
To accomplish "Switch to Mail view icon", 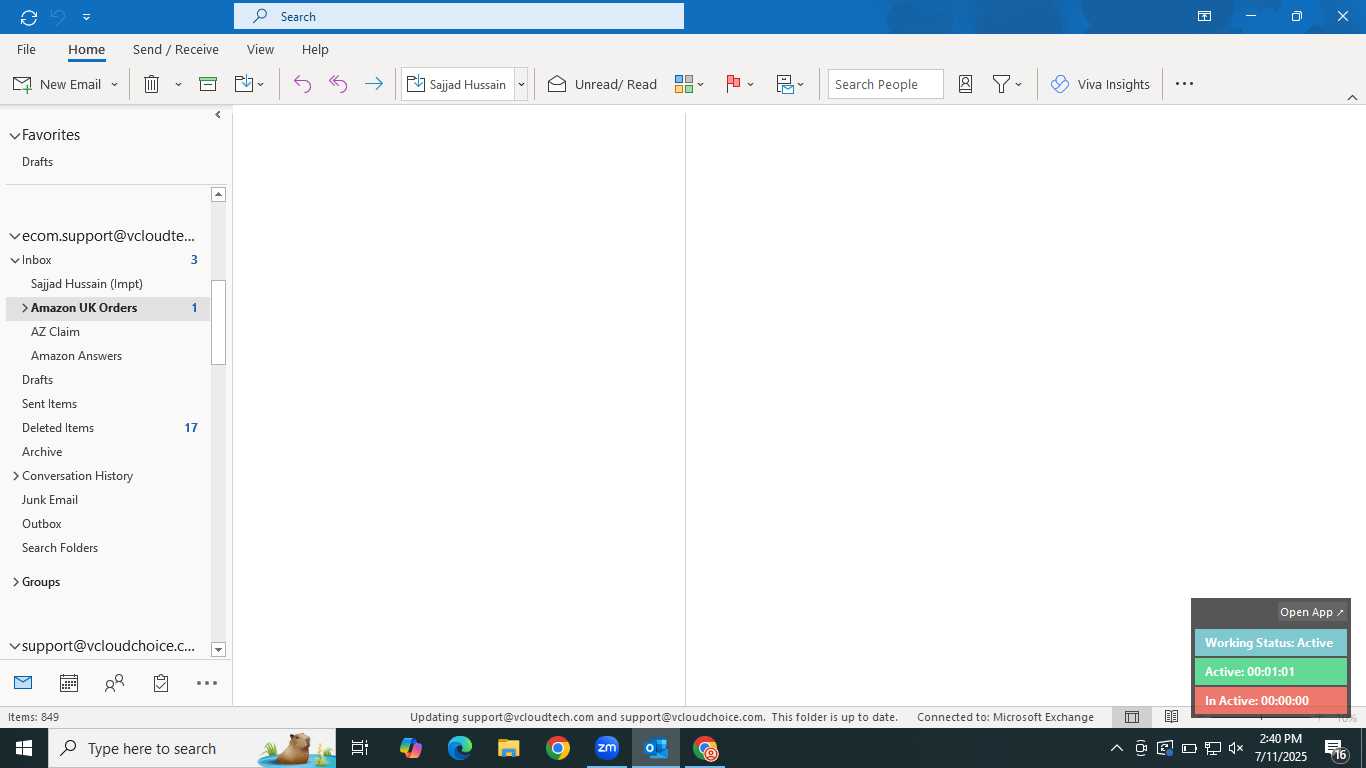I will click(x=23, y=683).
